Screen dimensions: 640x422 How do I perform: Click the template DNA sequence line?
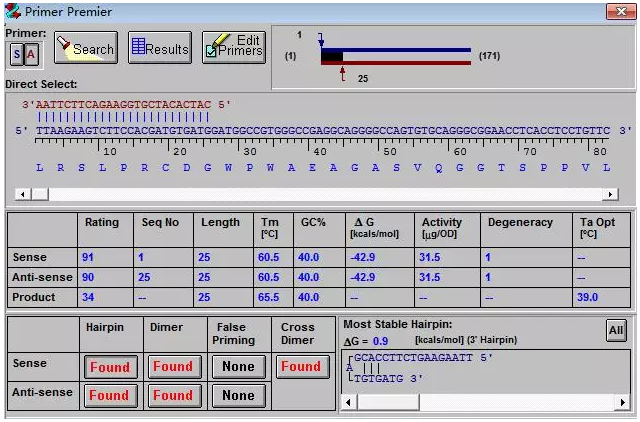(323, 131)
